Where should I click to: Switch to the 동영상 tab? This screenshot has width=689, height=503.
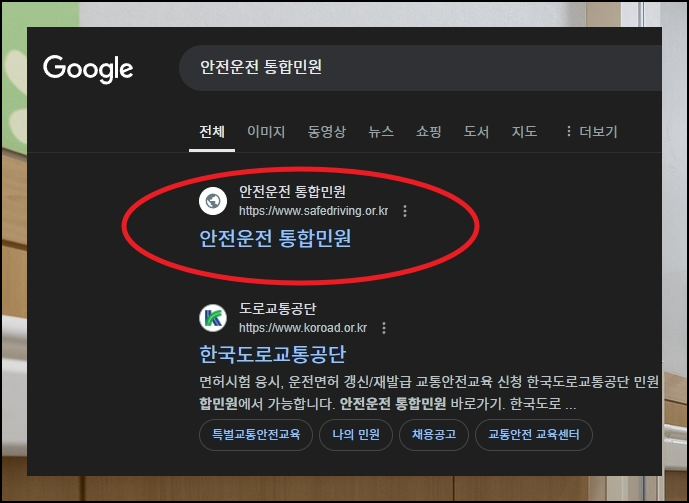click(x=326, y=131)
